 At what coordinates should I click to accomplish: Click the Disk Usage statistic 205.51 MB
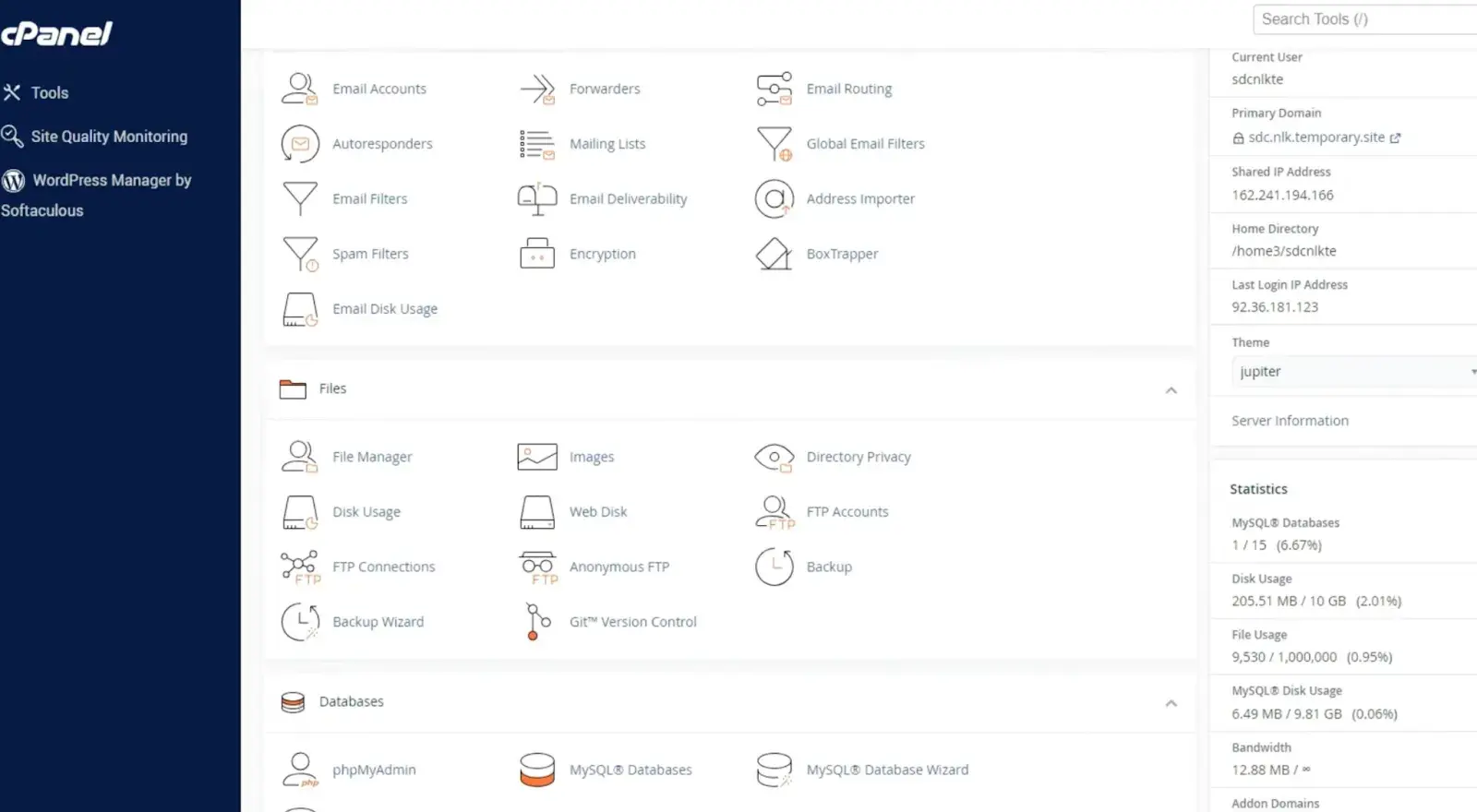1316,601
